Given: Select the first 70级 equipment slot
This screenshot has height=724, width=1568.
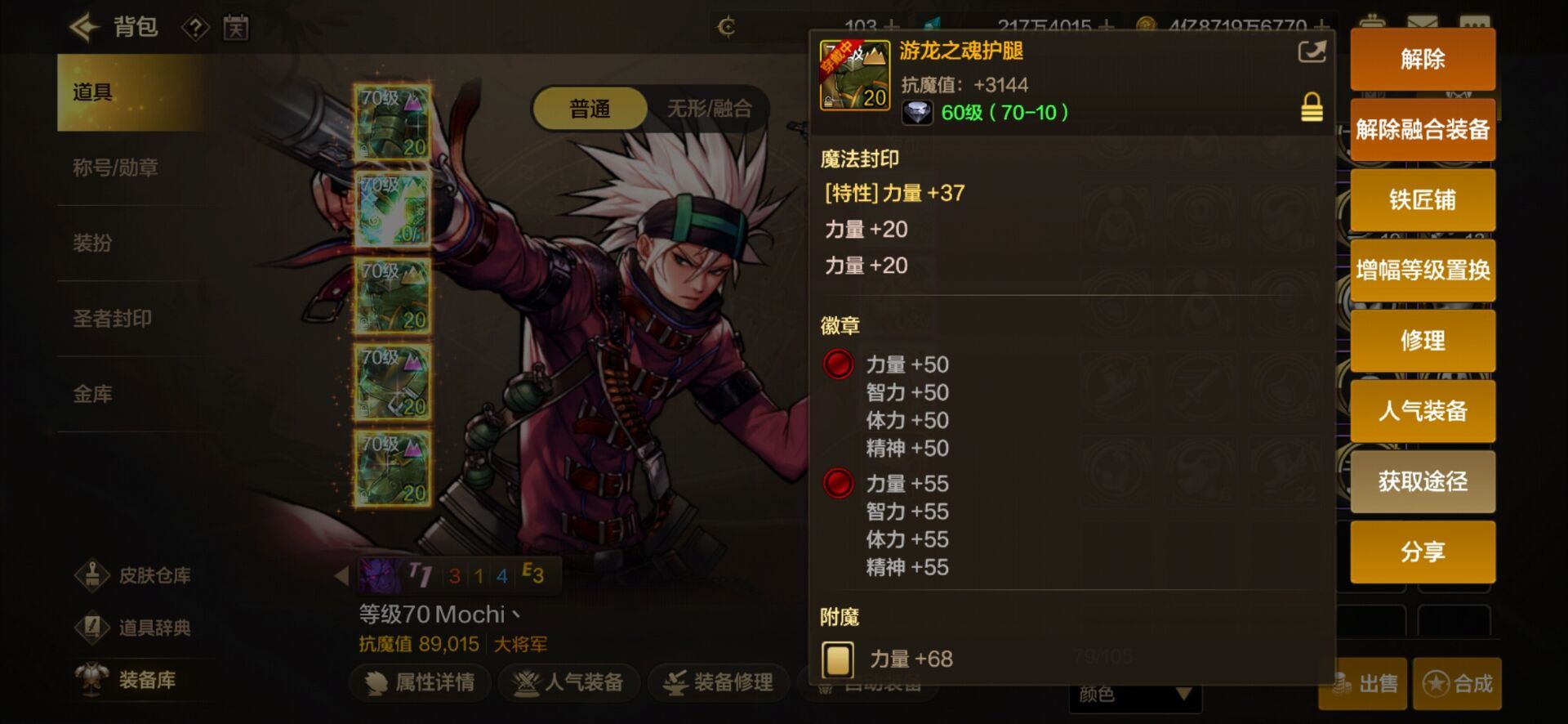Looking at the screenshot, I should 393,123.
